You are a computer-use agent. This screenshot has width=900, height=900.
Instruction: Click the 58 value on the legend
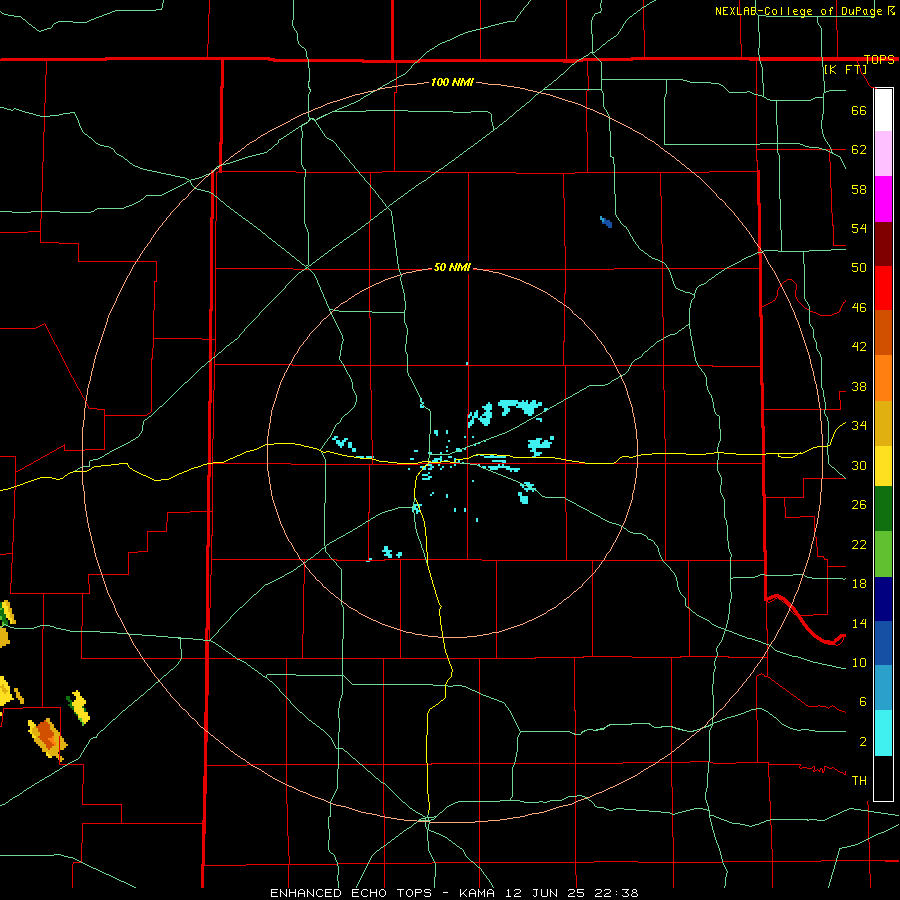coord(859,189)
